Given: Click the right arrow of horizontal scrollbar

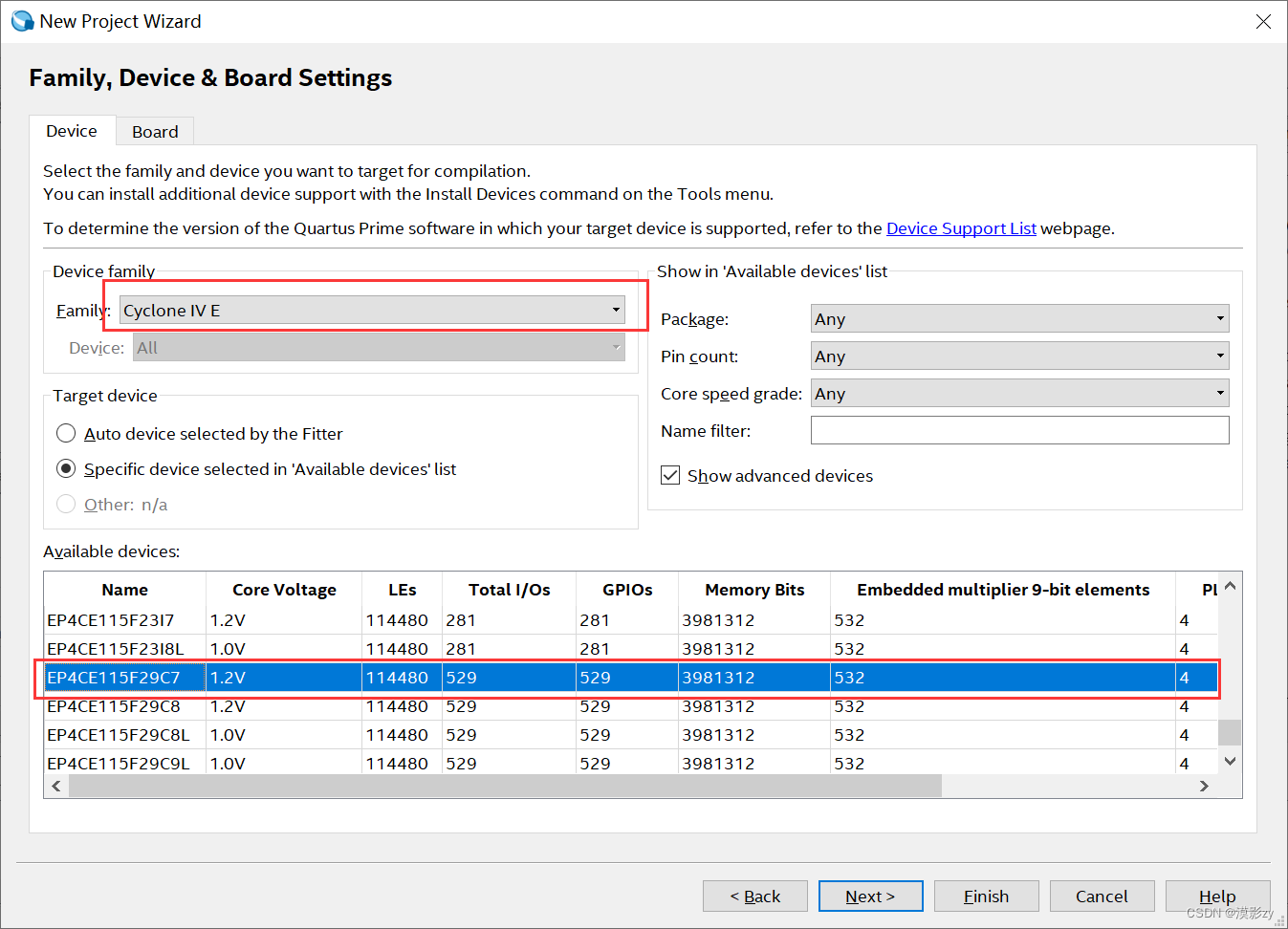Looking at the screenshot, I should pyautogui.click(x=1204, y=786).
